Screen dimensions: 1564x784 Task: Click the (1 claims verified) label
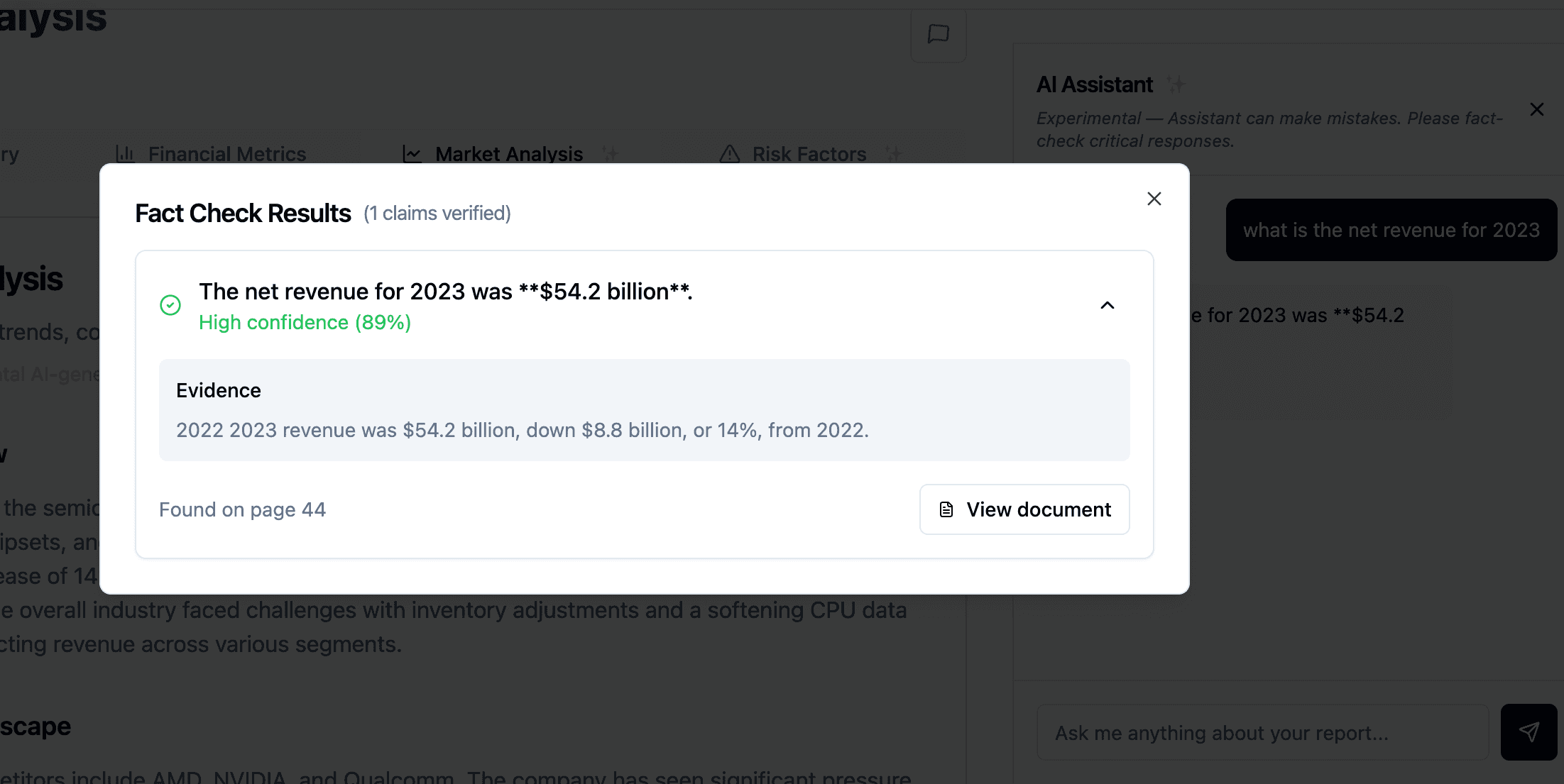click(437, 214)
